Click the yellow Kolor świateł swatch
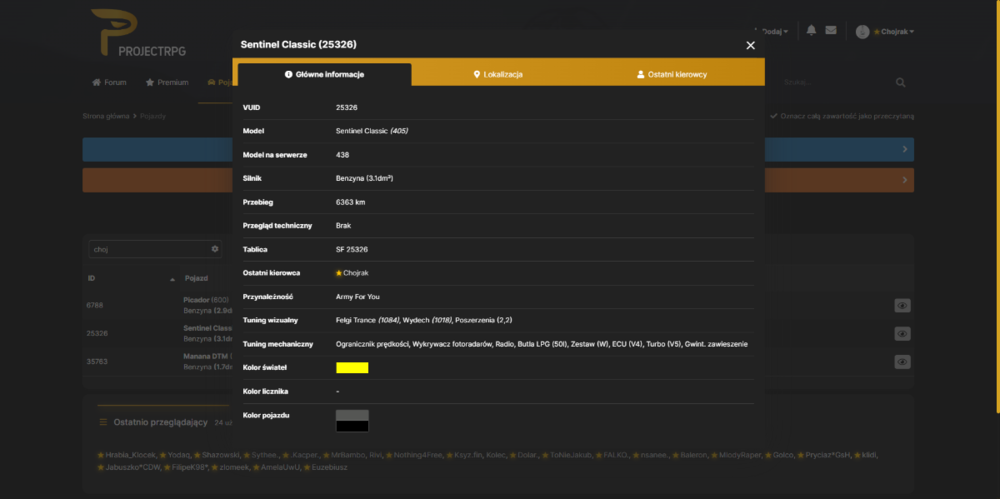Screen dimensions: 1000x499 [352, 368]
